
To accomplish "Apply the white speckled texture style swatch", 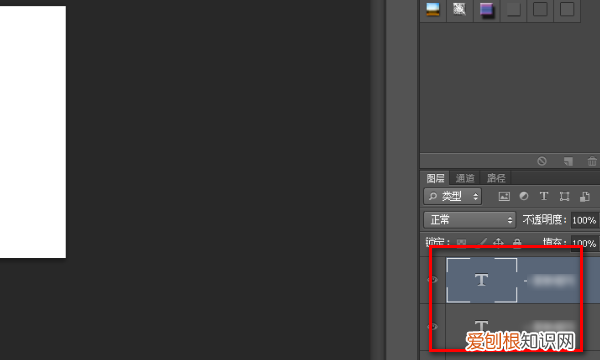I will click(x=459, y=9).
